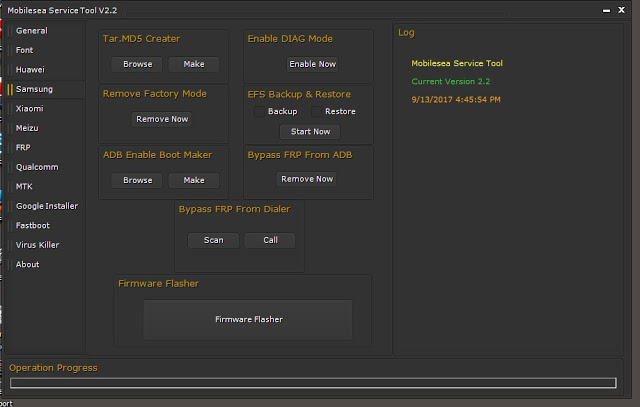Minimize the Mobilesea Service Tool window

click(x=607, y=10)
